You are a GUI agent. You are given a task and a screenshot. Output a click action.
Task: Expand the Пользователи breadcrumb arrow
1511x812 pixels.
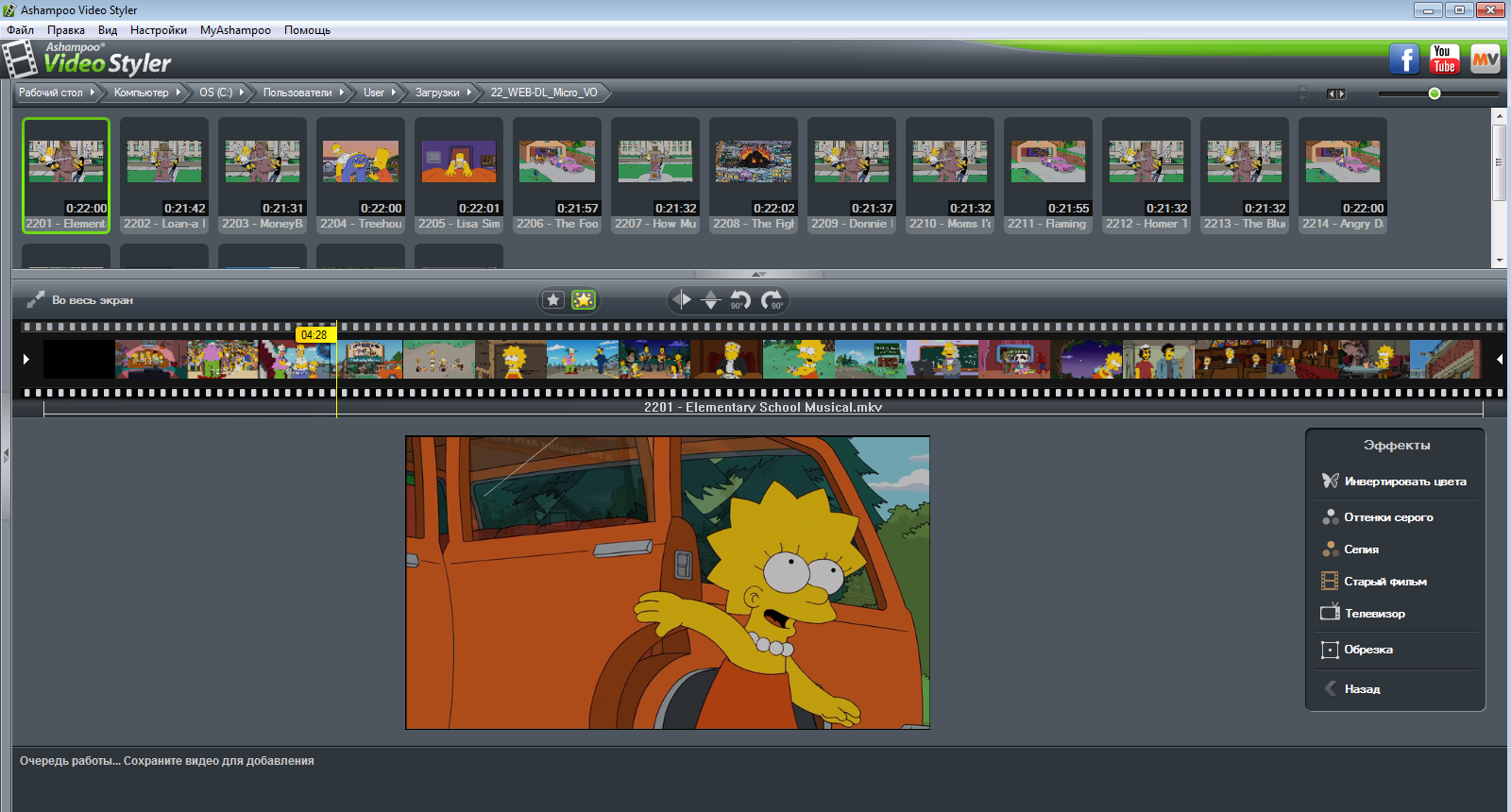point(342,93)
